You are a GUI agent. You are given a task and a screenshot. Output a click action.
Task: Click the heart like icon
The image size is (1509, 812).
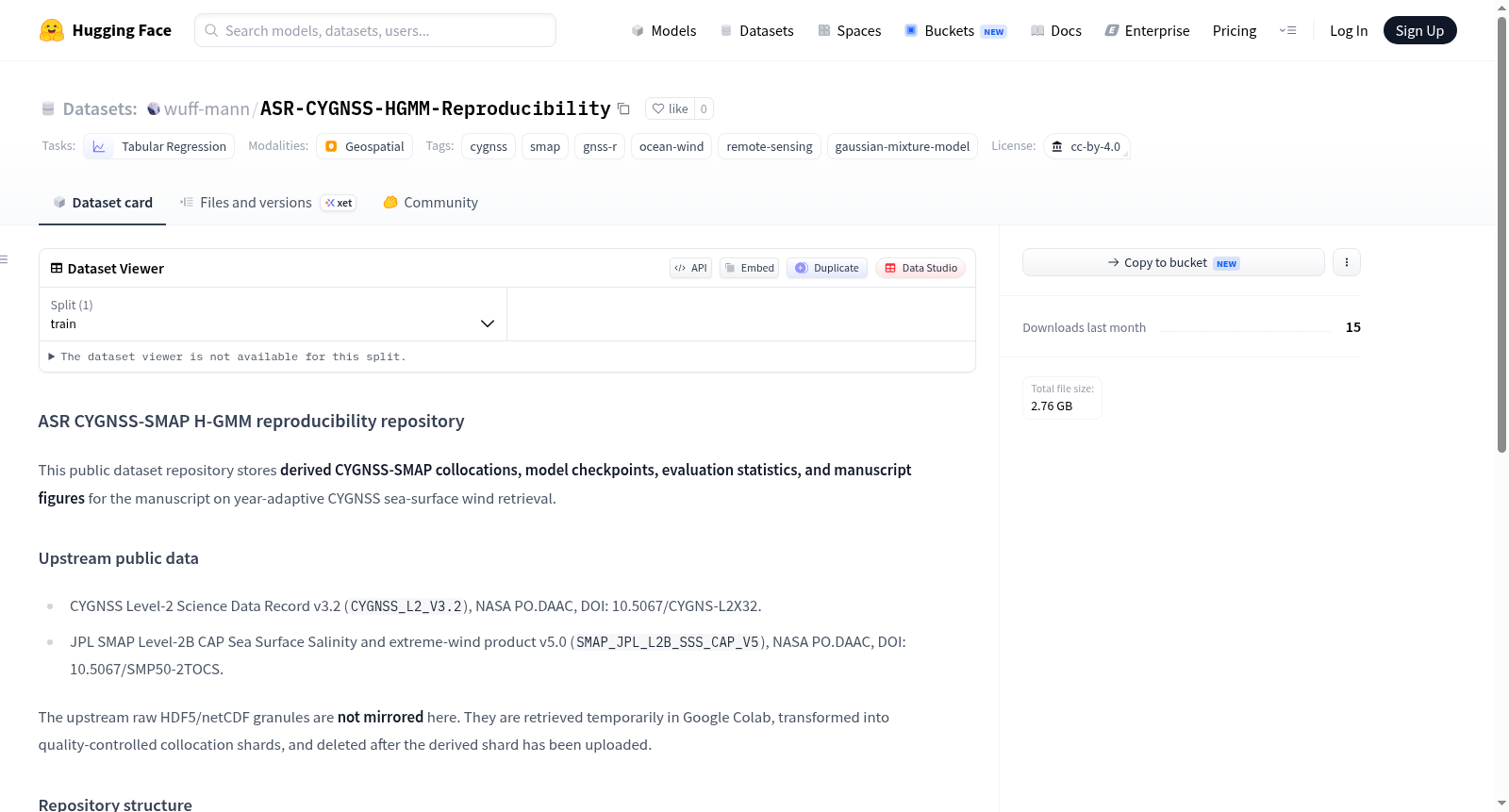pos(658,108)
